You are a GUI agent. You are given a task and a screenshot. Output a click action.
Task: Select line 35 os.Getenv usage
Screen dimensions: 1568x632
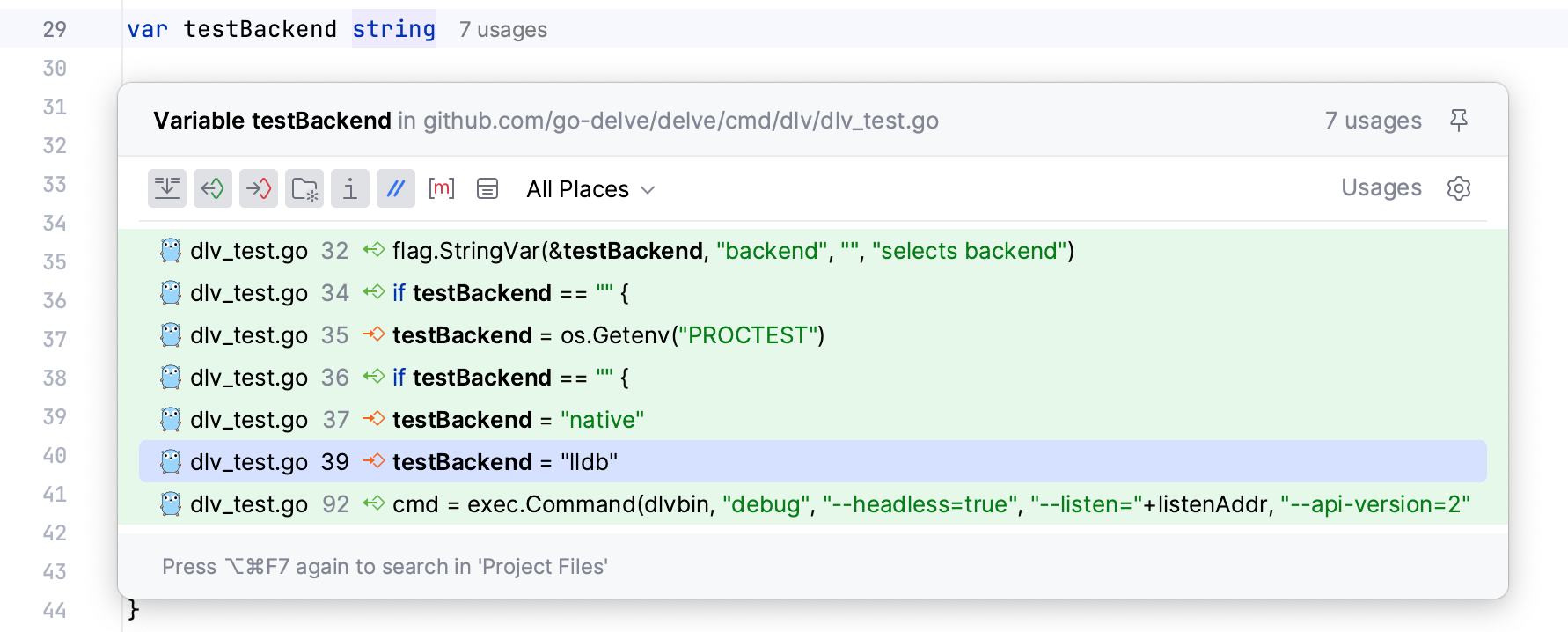pos(607,335)
